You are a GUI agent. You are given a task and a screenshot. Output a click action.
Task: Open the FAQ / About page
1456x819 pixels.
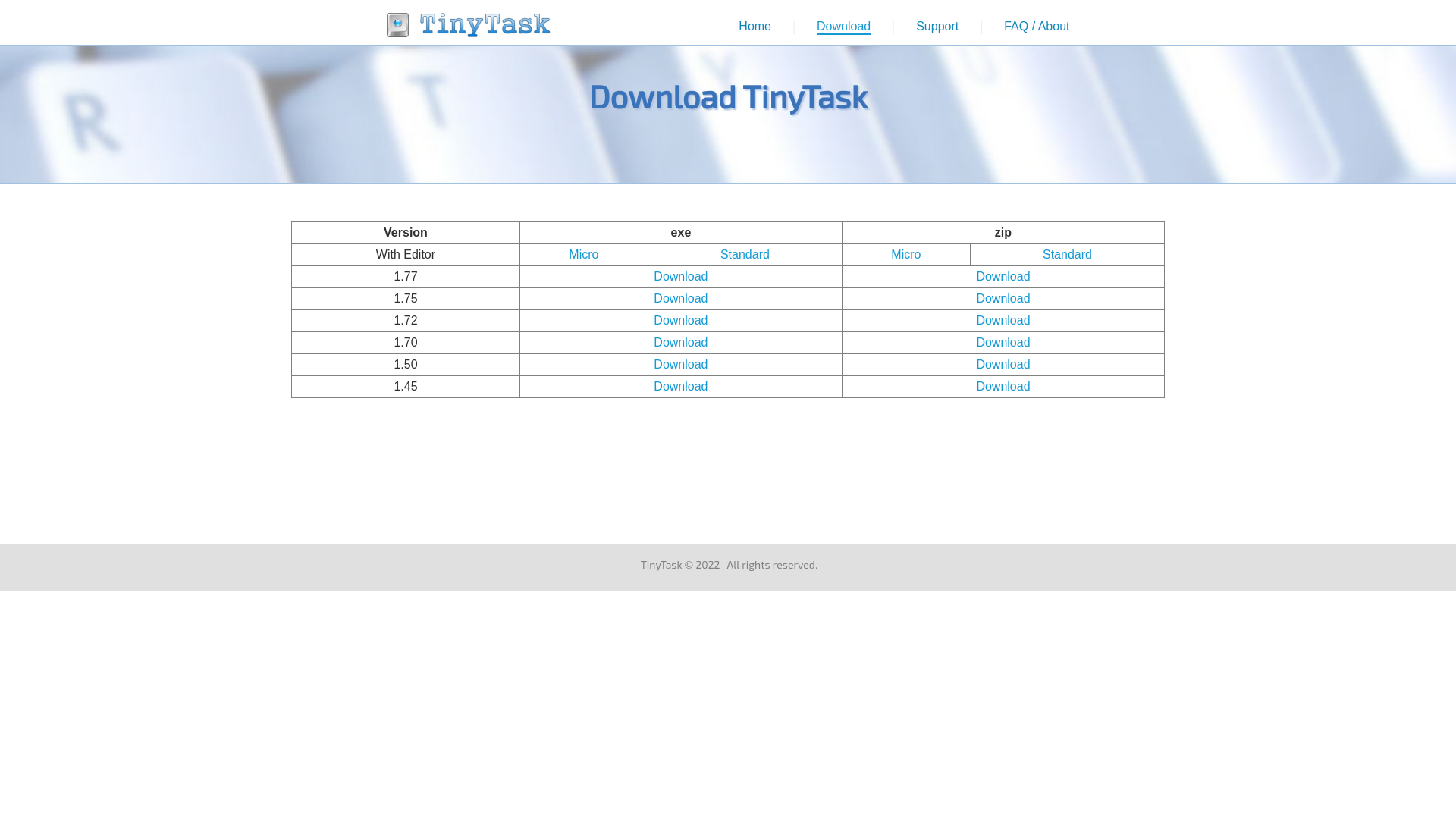(x=1037, y=27)
